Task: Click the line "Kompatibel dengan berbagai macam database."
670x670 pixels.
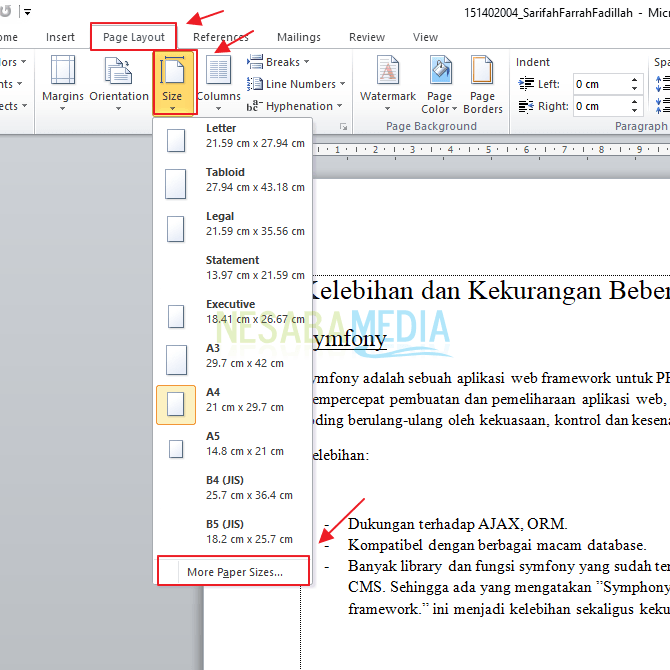Action: pyautogui.click(x=497, y=545)
